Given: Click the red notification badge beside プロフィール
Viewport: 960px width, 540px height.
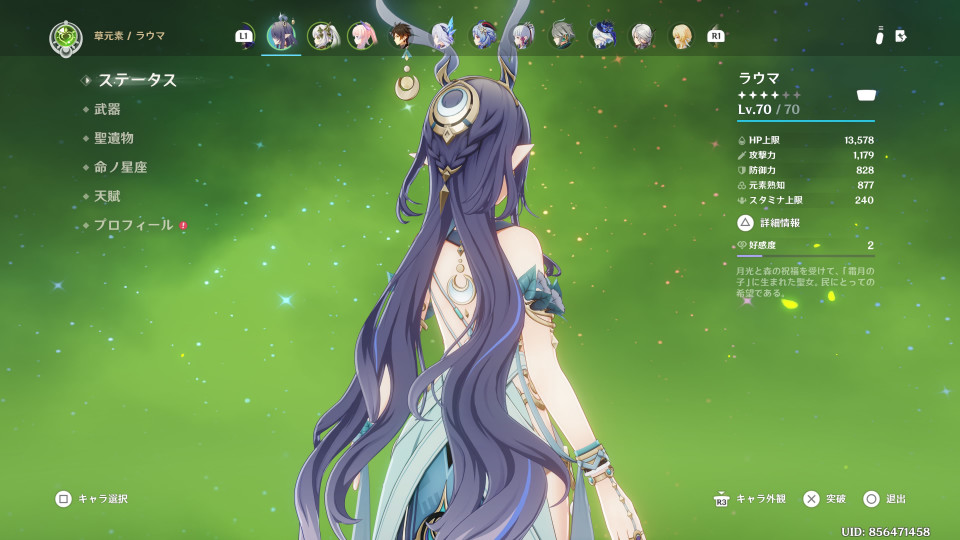Looking at the screenshot, I should [x=183, y=225].
